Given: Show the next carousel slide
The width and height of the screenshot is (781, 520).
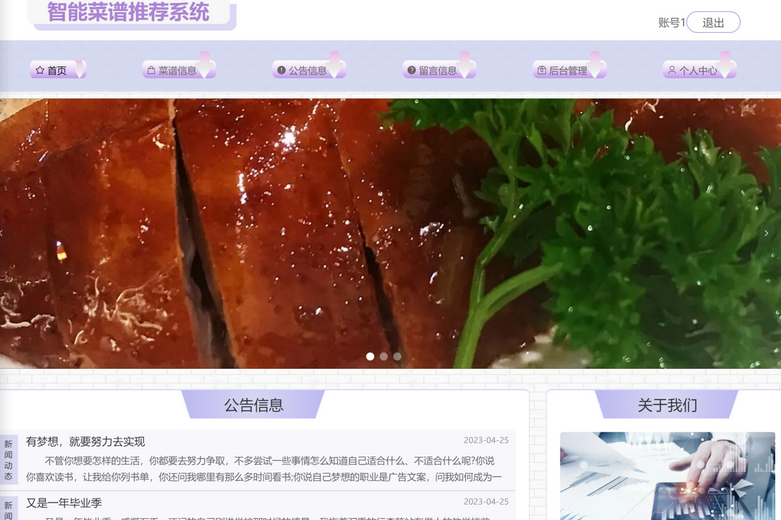Looking at the screenshot, I should coord(766,233).
